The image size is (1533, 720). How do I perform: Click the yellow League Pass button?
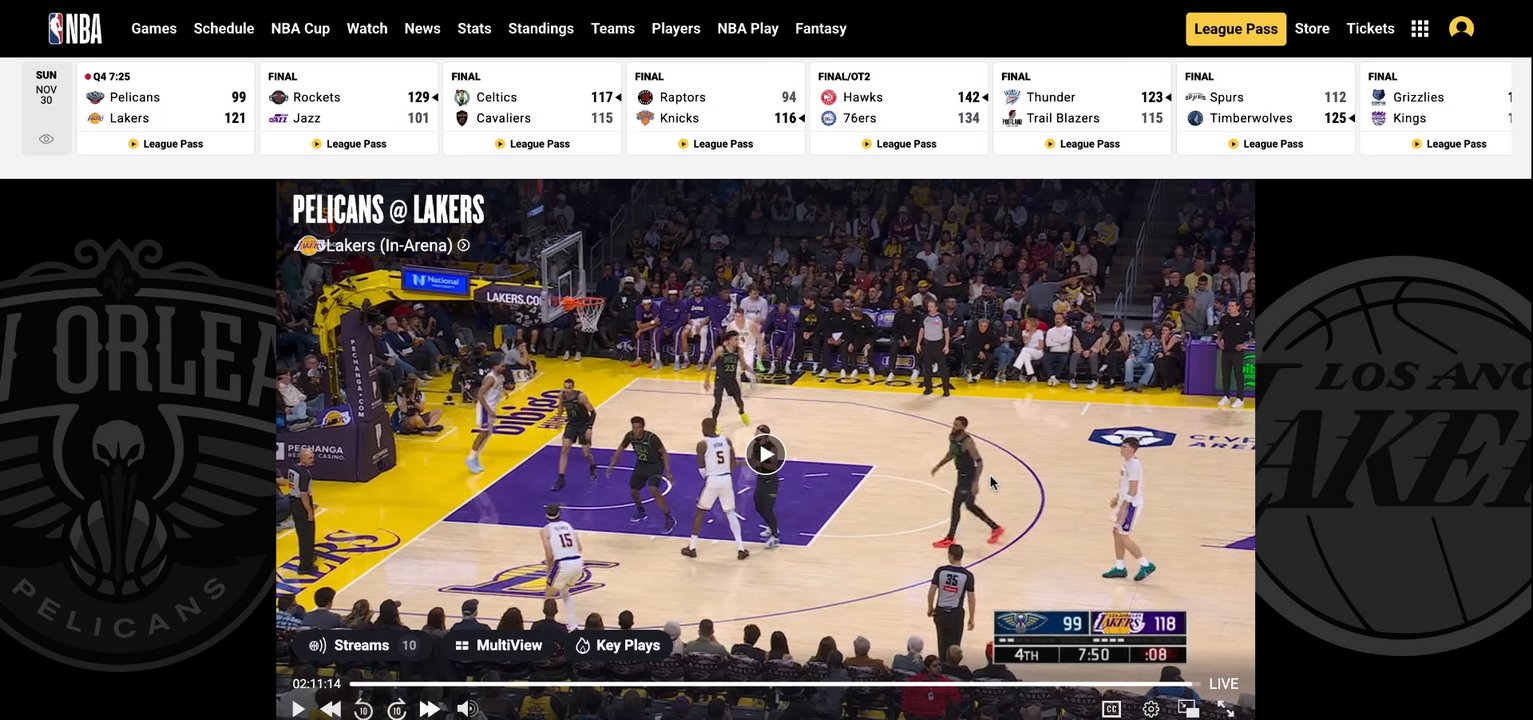pyautogui.click(x=1236, y=29)
